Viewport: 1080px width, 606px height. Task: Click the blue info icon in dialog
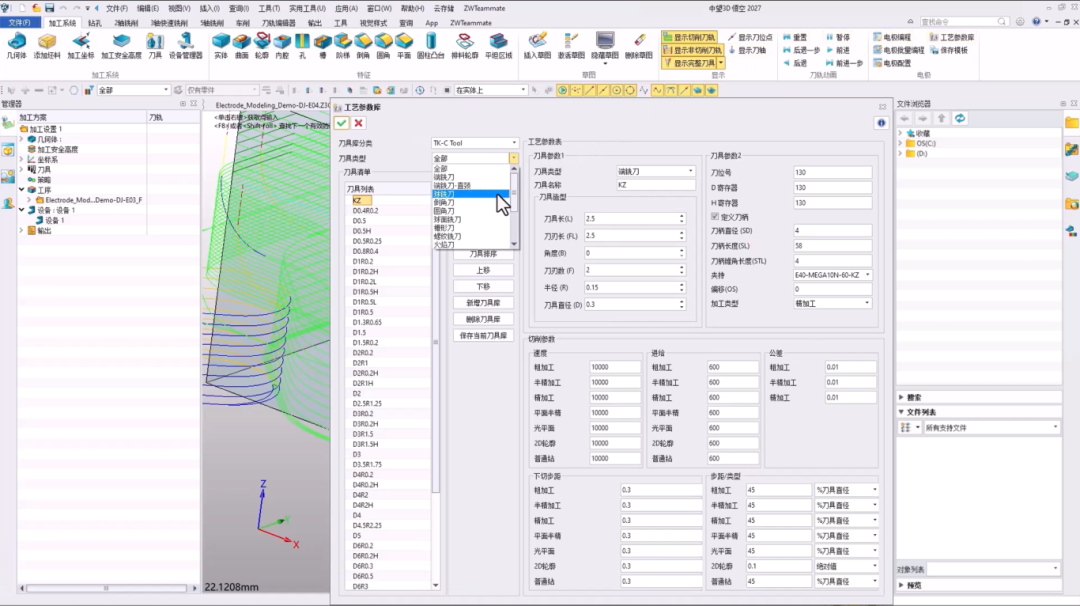(x=881, y=123)
